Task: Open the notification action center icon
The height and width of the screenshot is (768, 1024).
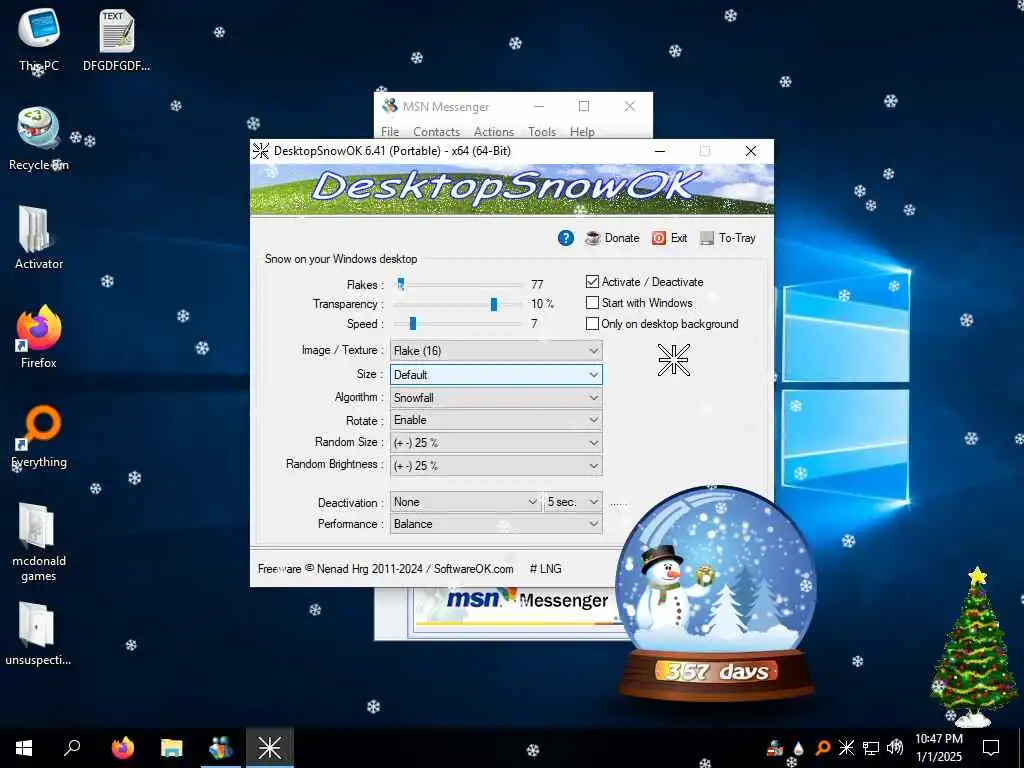Action: point(991,748)
